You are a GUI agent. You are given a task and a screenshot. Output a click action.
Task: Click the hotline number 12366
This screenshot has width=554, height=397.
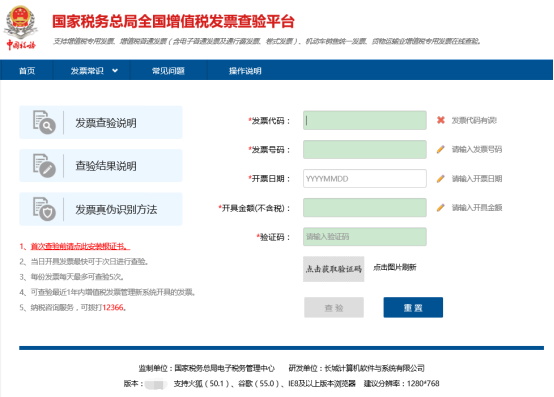113,308
